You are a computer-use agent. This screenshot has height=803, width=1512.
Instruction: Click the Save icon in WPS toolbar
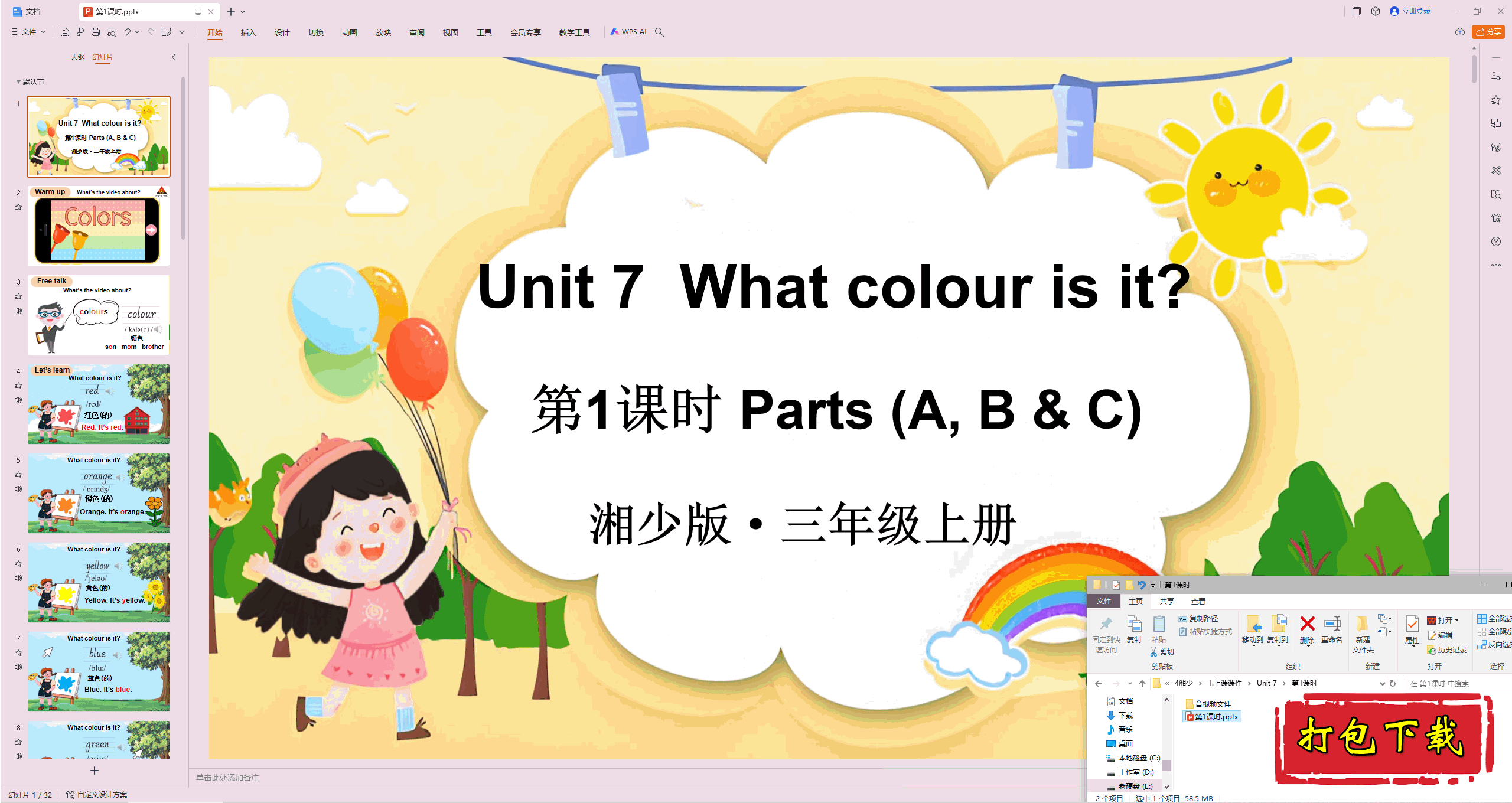(x=64, y=32)
